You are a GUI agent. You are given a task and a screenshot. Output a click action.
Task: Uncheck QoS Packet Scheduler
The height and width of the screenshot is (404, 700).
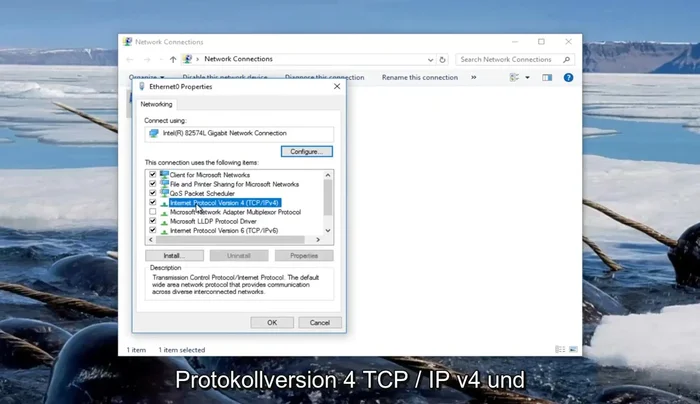pos(153,193)
